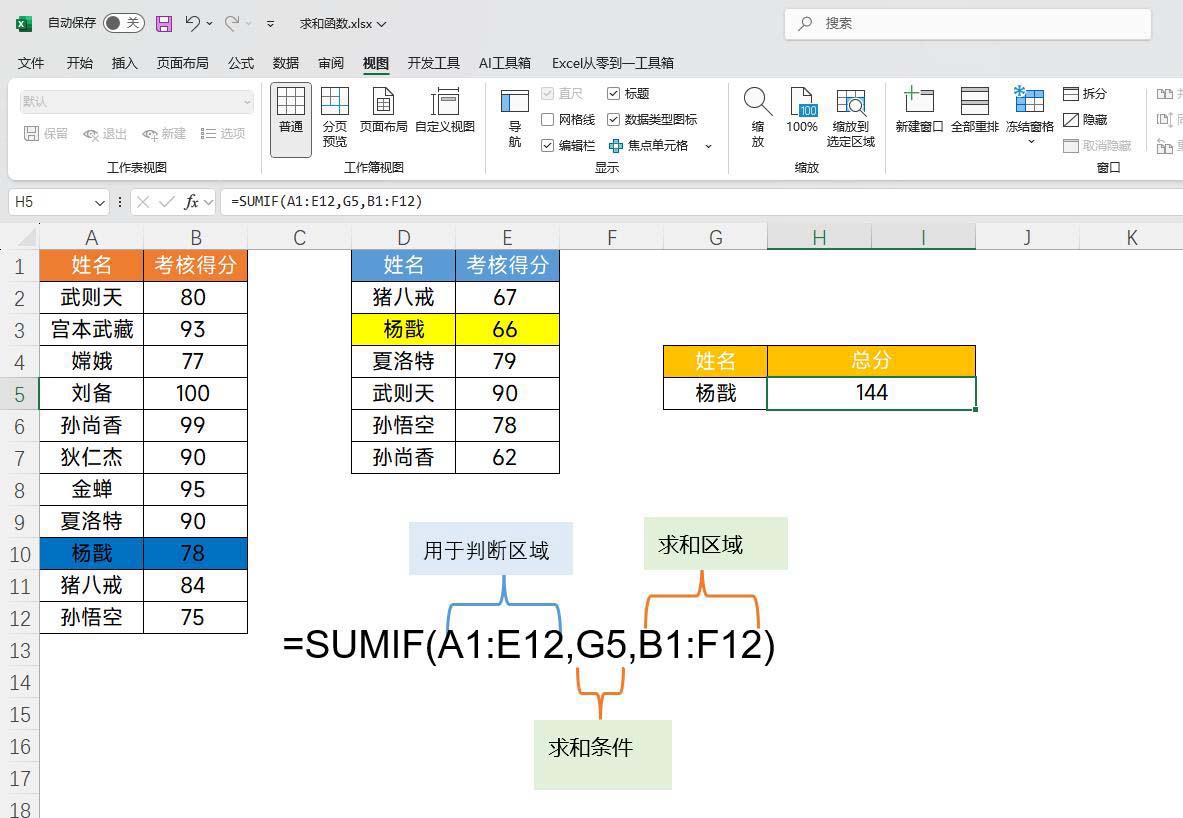Open Customize Quick Access Toolbar dropdown
Screen dimensions: 1183x818
(270, 24)
